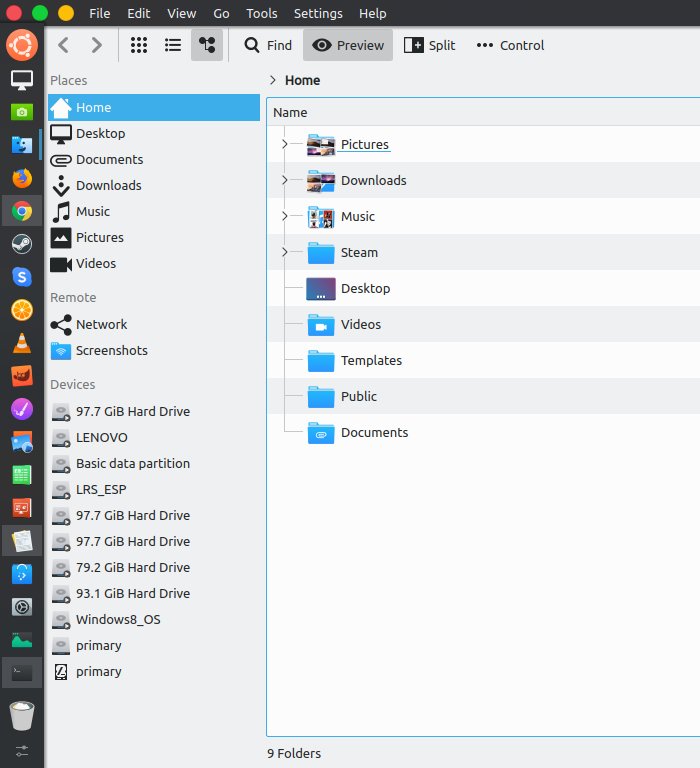The image size is (700, 768).
Task: Select the Details tree view mode
Action: 207,45
